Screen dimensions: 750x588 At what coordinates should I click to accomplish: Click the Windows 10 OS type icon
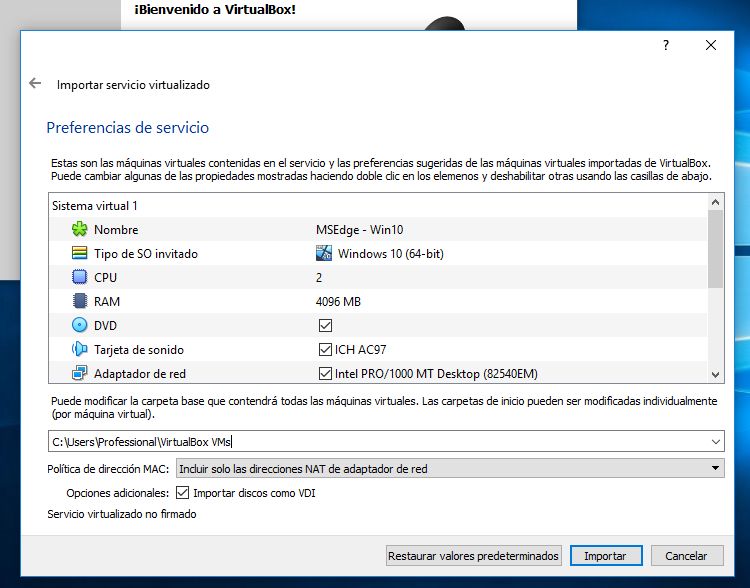coord(324,253)
